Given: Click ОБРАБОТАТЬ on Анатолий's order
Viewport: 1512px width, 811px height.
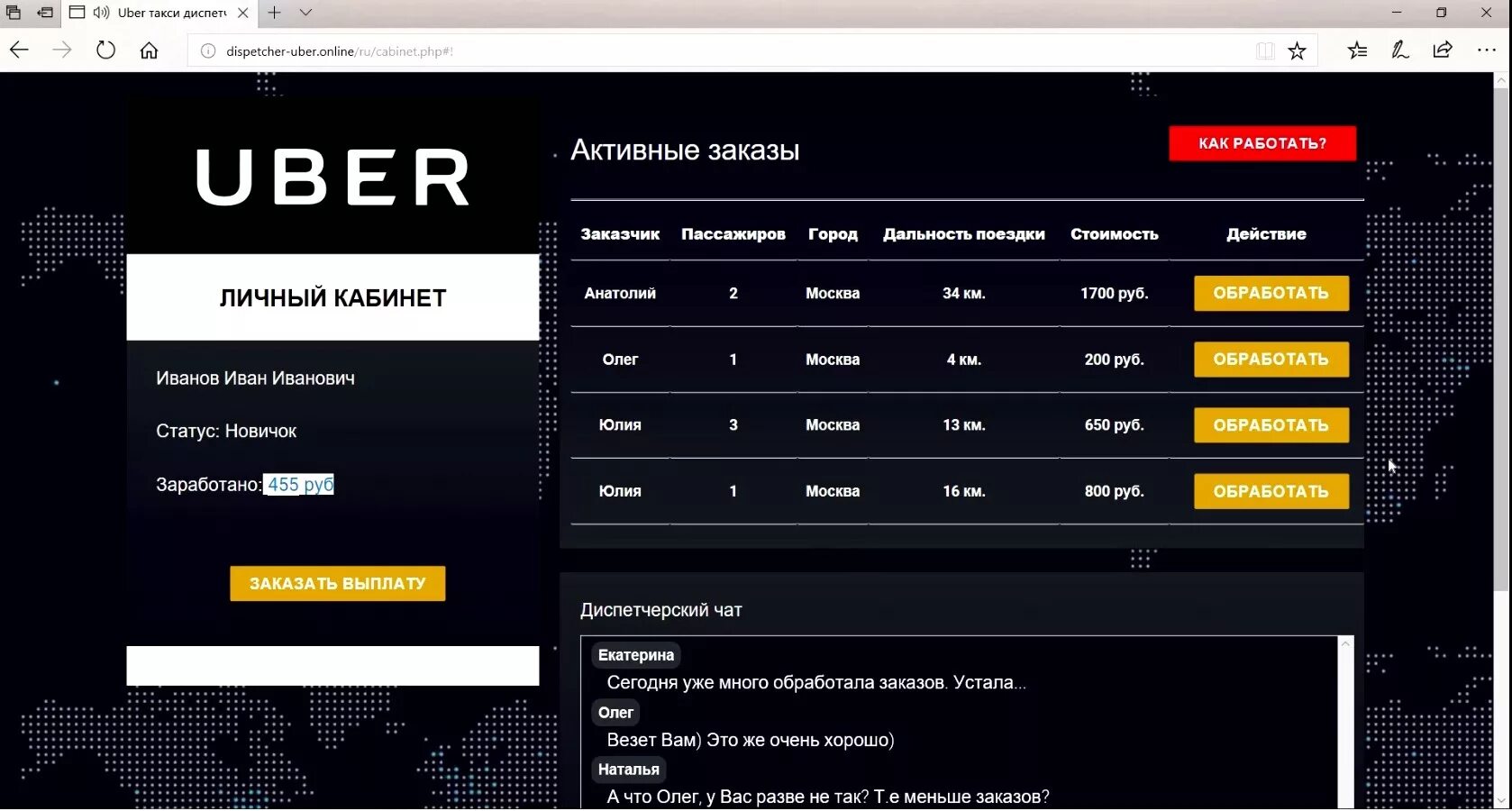Looking at the screenshot, I should coord(1271,293).
